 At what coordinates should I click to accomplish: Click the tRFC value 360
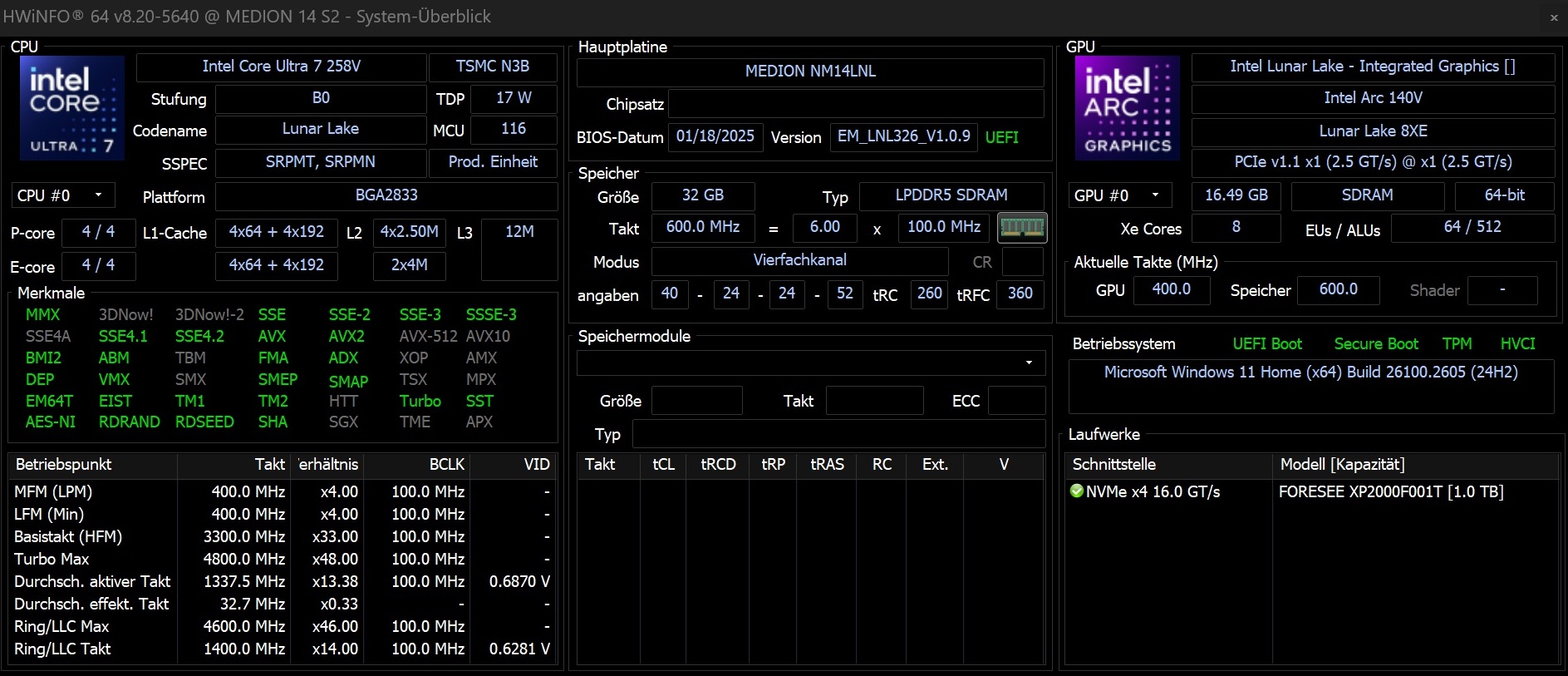tap(1020, 294)
